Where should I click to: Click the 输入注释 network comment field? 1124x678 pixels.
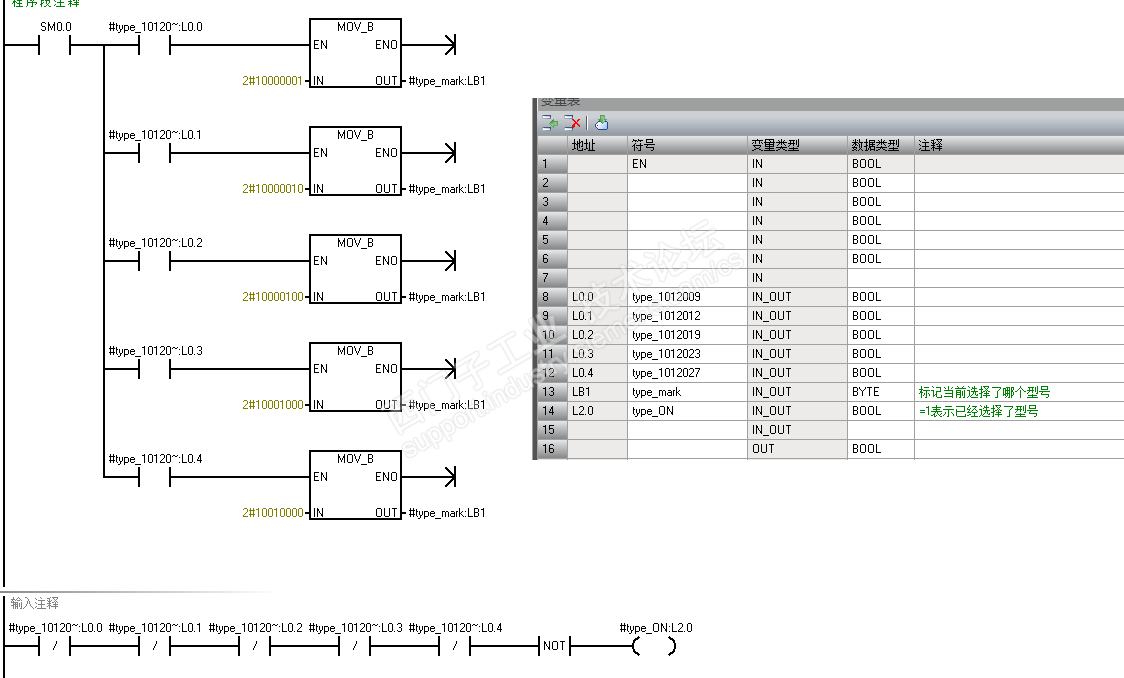click(x=34, y=603)
